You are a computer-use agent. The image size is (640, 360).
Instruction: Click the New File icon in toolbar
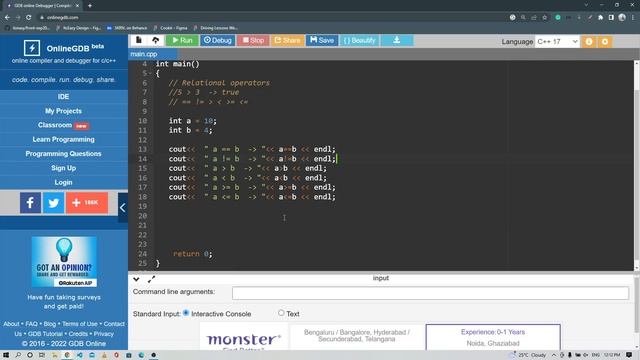(x=139, y=40)
